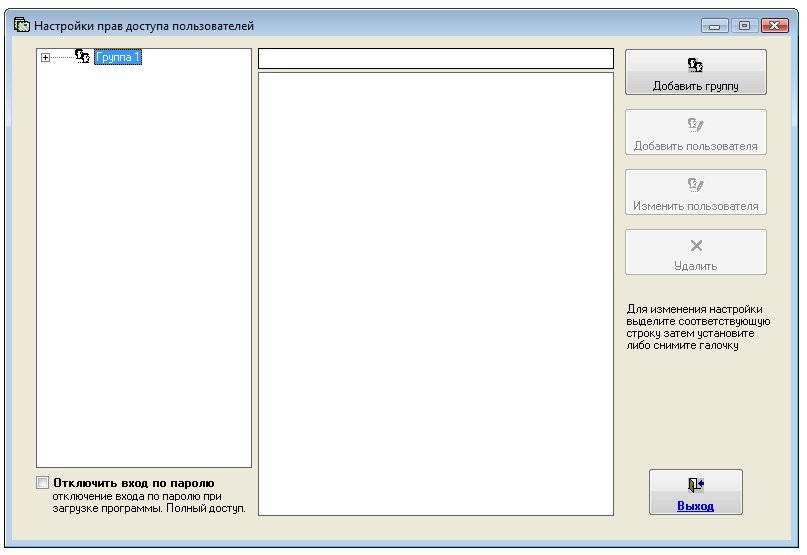The image size is (807, 555).
Task: Click the Добавить группу button
Action: pos(695,72)
